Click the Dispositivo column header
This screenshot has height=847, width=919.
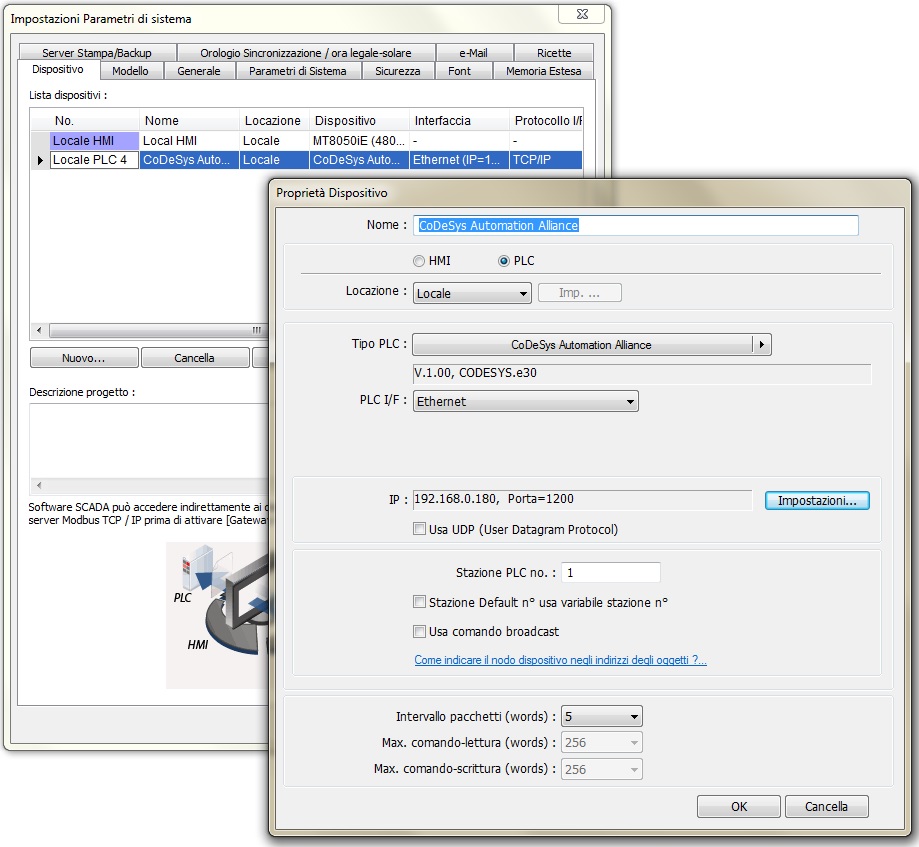click(x=359, y=121)
